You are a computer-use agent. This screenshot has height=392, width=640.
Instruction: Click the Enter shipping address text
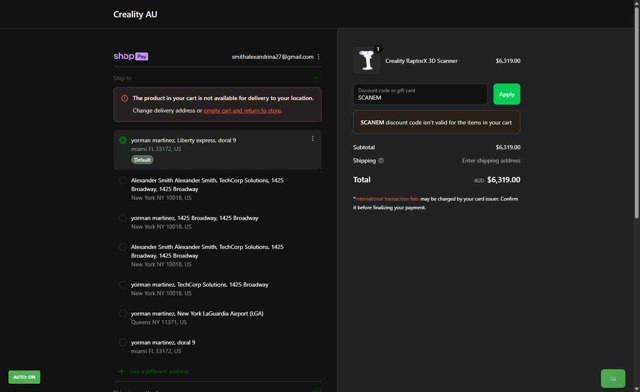(x=491, y=160)
